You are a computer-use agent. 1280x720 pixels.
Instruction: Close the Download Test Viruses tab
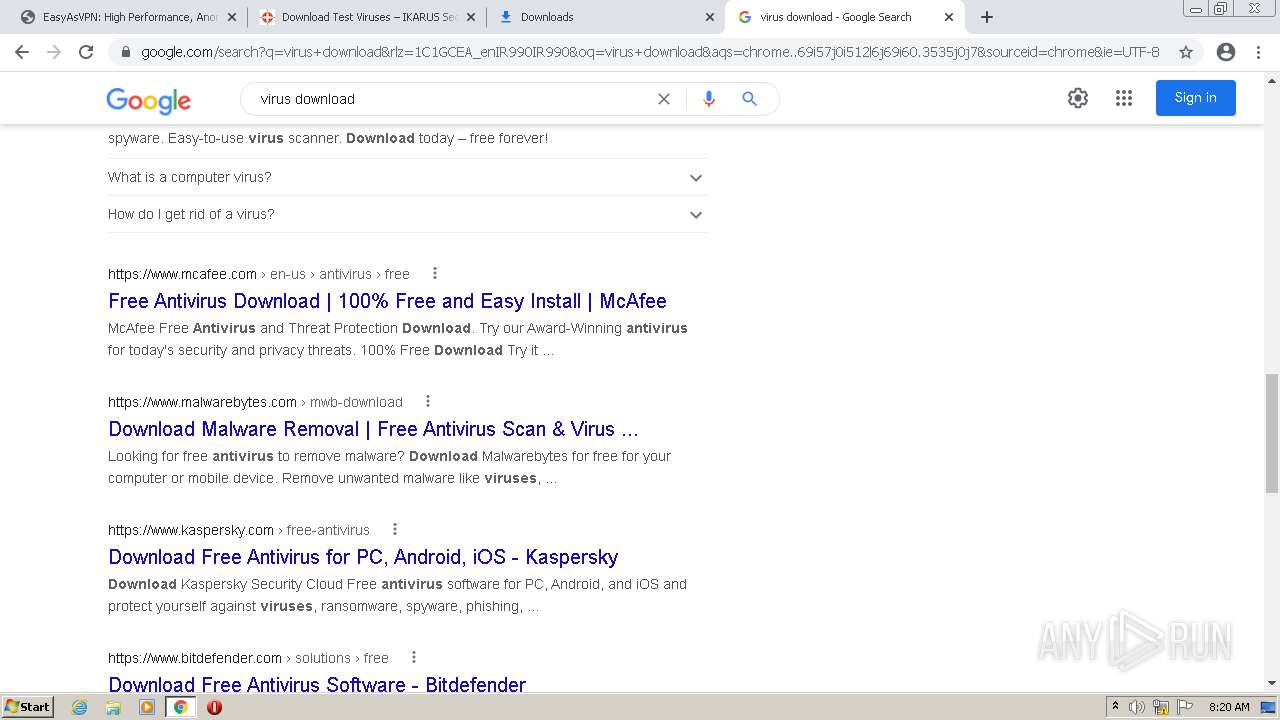point(471,17)
